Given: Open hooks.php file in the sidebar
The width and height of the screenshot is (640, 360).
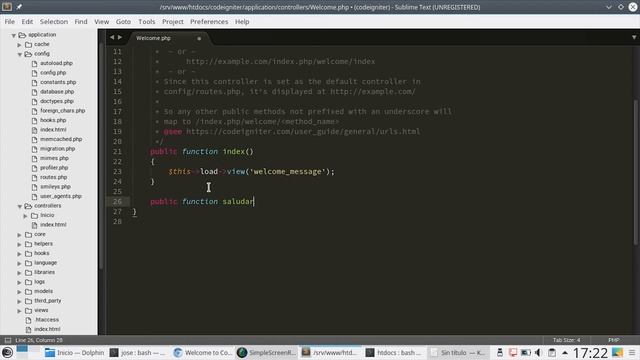Looking at the screenshot, I should pyautogui.click(x=53, y=120).
